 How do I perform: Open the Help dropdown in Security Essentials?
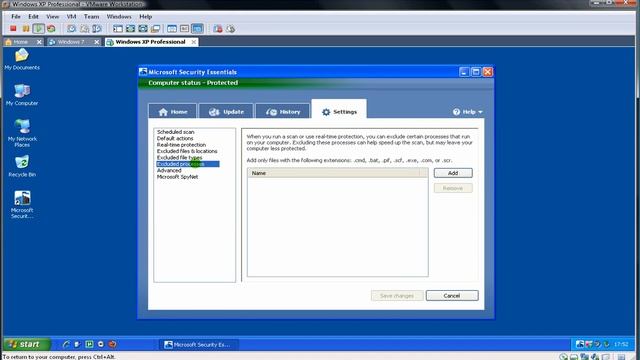(468, 112)
